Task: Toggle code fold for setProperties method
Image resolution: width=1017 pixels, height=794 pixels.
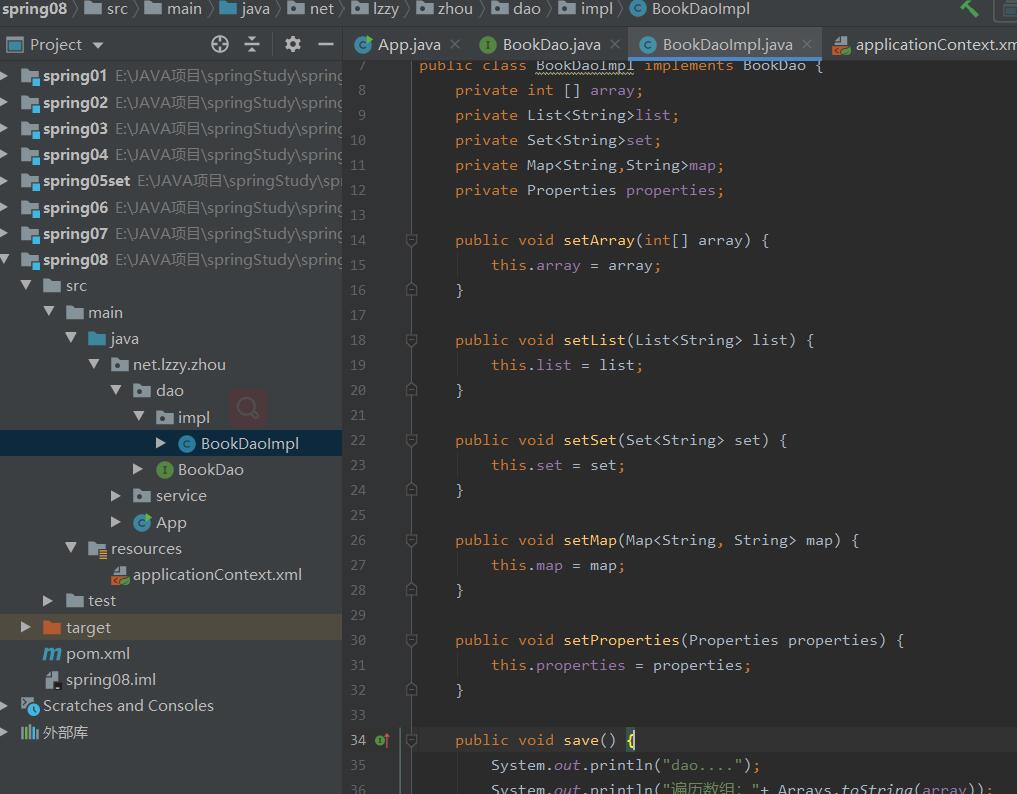Action: click(411, 640)
